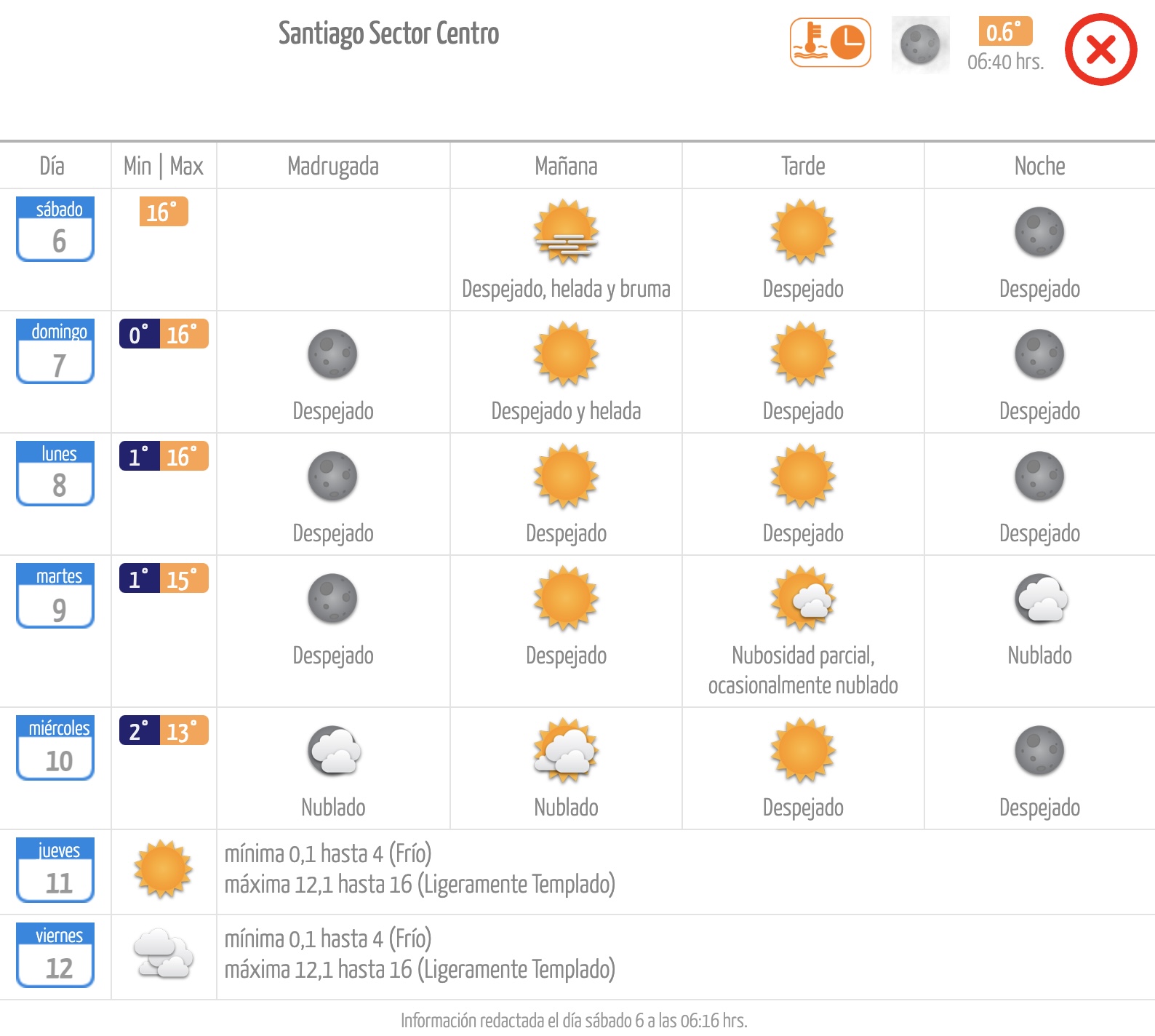This screenshot has height=1036, width=1155.
Task: Click the viernes cloudy forecast icon
Action: tap(164, 954)
